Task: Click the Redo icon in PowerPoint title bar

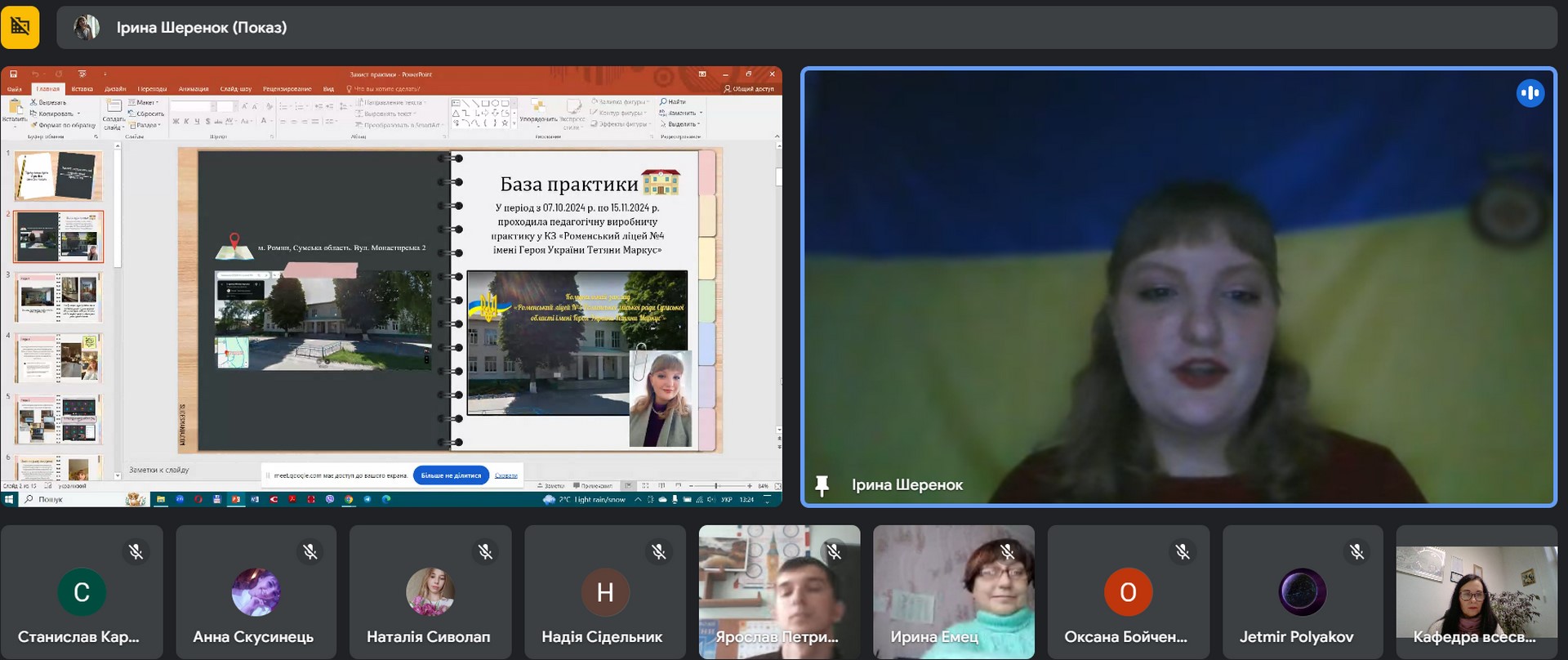Action: (59, 74)
